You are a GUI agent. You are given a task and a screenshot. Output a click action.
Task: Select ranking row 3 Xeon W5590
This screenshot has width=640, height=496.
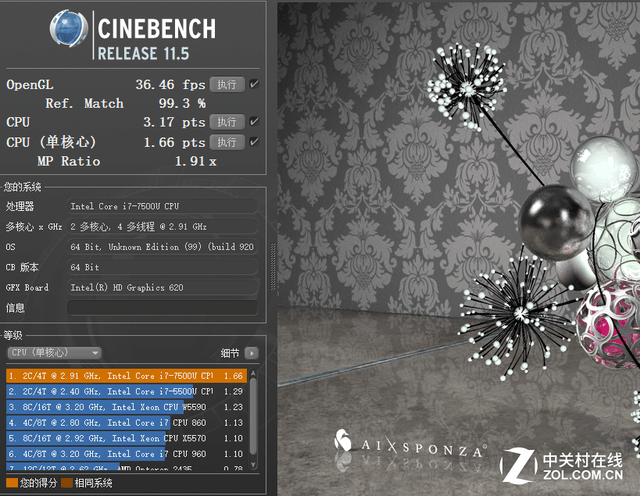point(127,407)
